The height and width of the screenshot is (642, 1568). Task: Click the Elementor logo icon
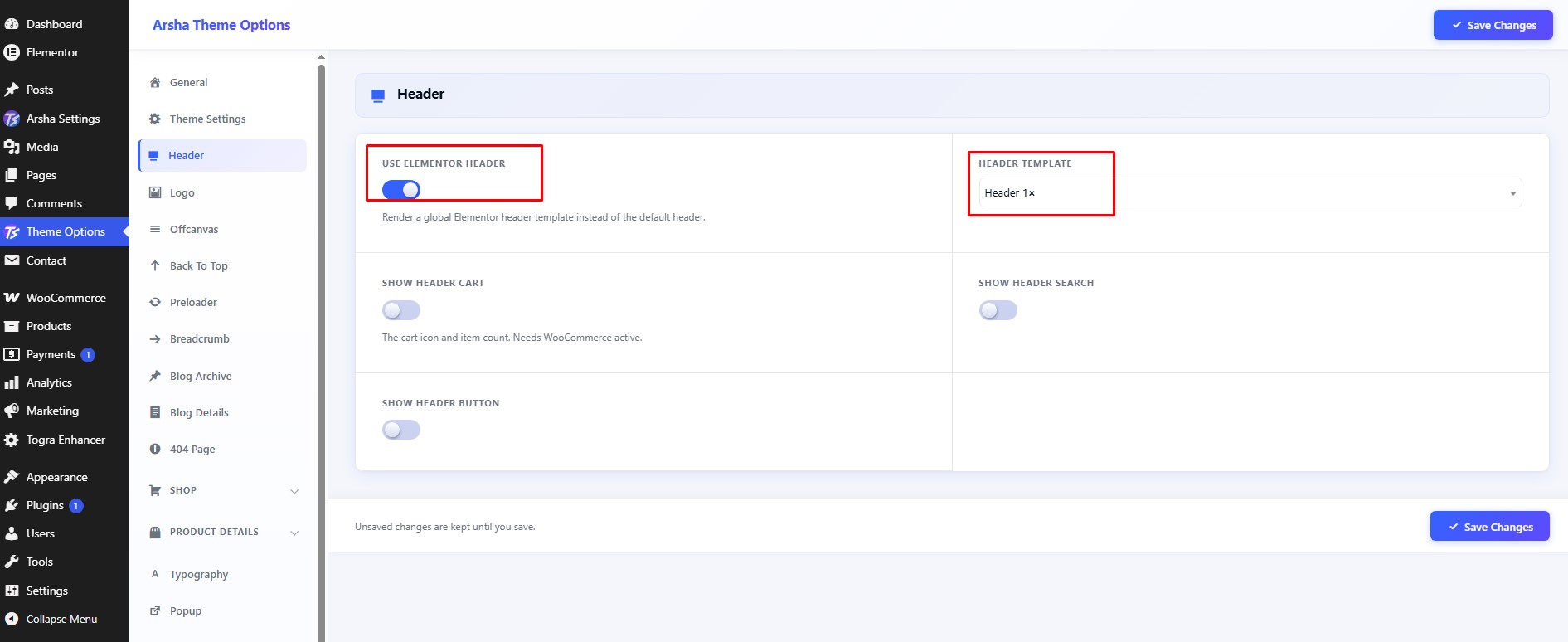coord(12,52)
